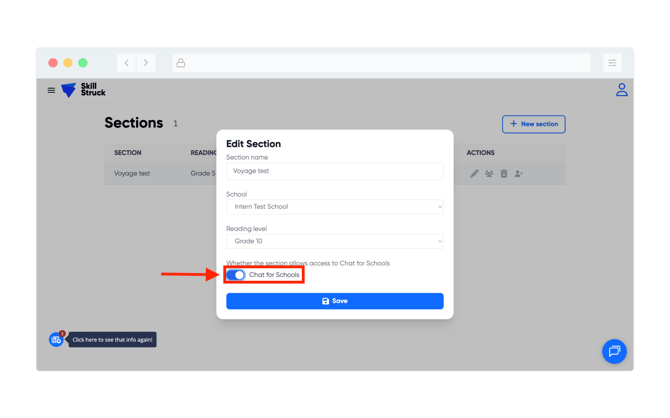Click the pencil edit icon for Voyage test
The height and width of the screenshot is (418, 670).
[x=474, y=174]
